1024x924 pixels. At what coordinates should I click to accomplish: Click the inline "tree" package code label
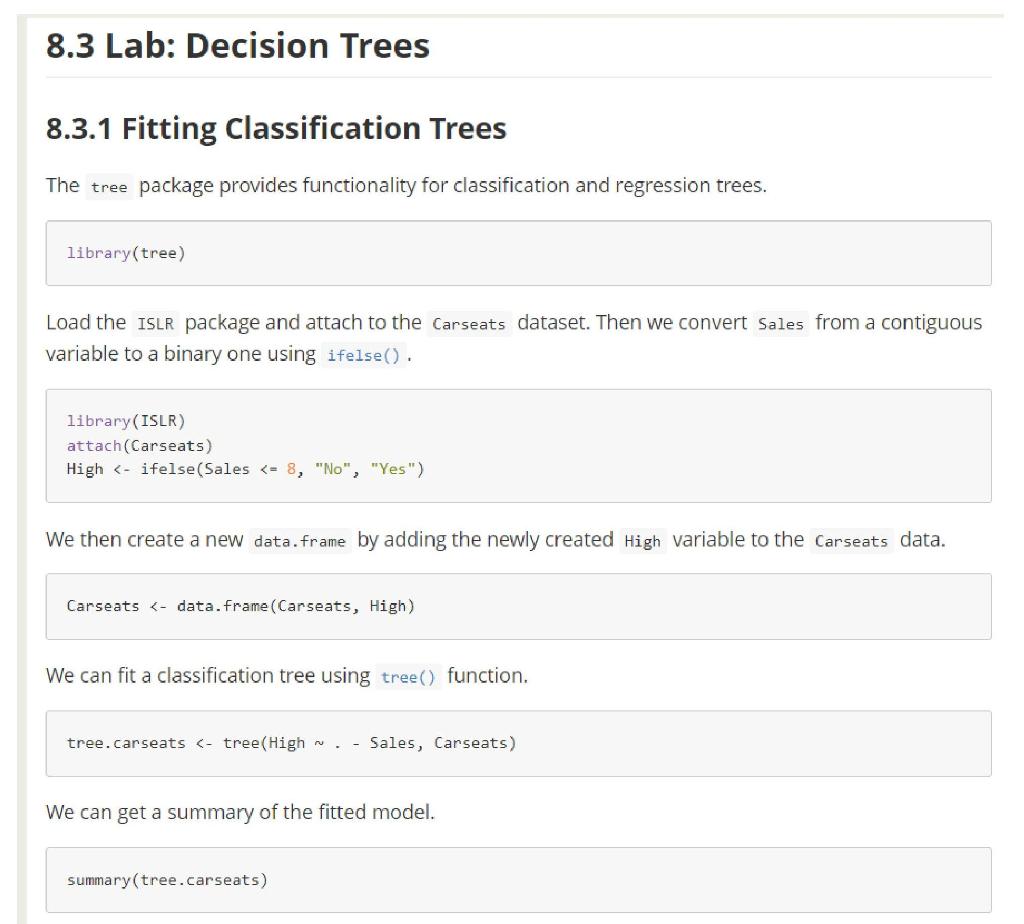[109, 188]
